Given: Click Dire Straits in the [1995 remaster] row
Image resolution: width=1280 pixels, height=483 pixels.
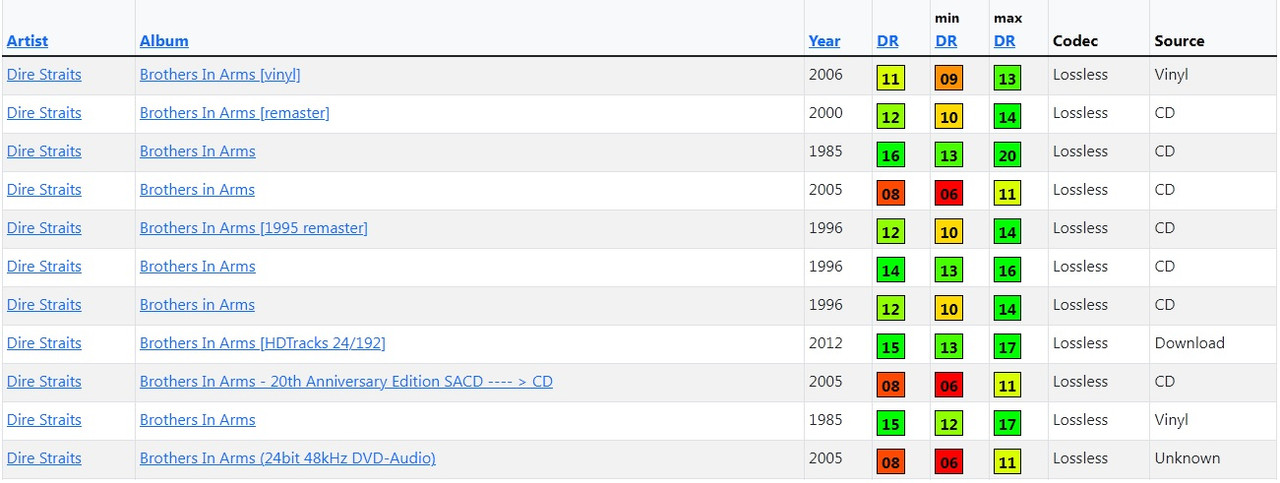Looking at the screenshot, I should pyautogui.click(x=44, y=228).
